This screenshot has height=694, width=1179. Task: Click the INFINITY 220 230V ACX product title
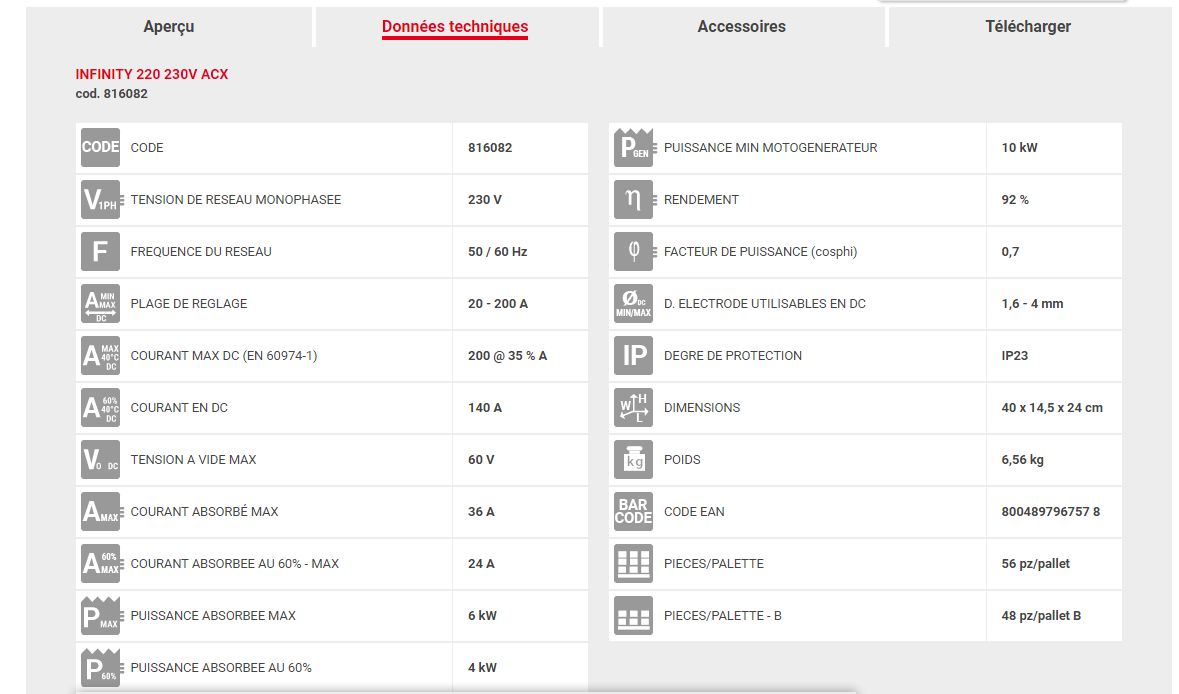click(152, 75)
